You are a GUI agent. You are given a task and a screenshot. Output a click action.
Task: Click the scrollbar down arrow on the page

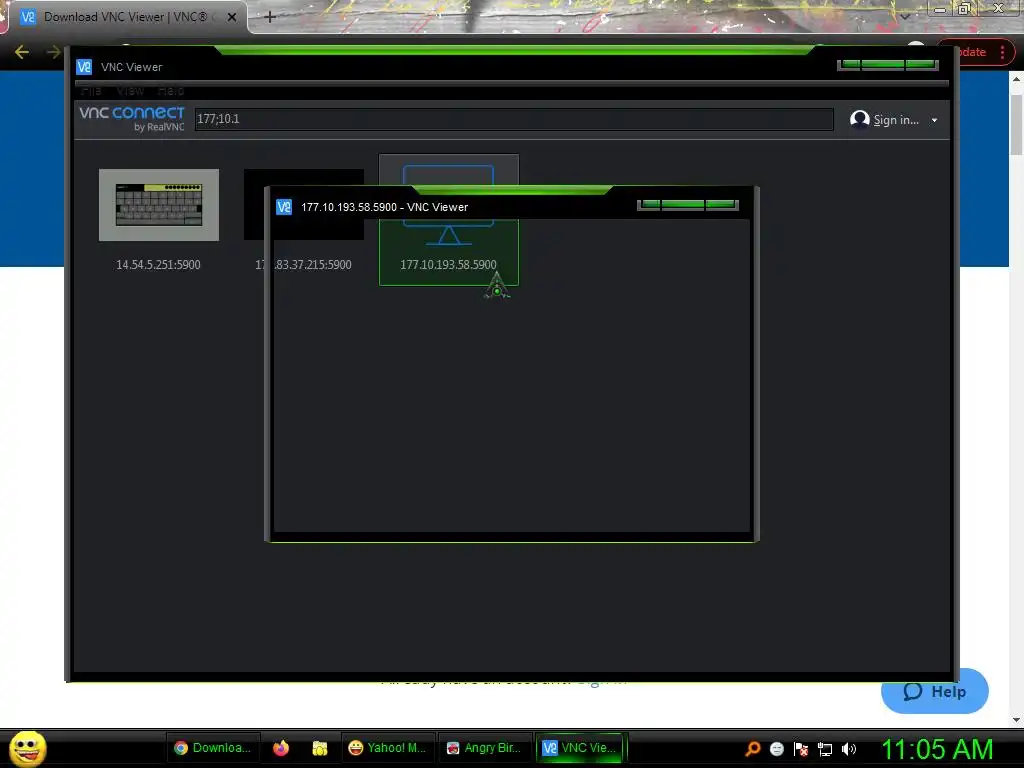tap(1016, 720)
